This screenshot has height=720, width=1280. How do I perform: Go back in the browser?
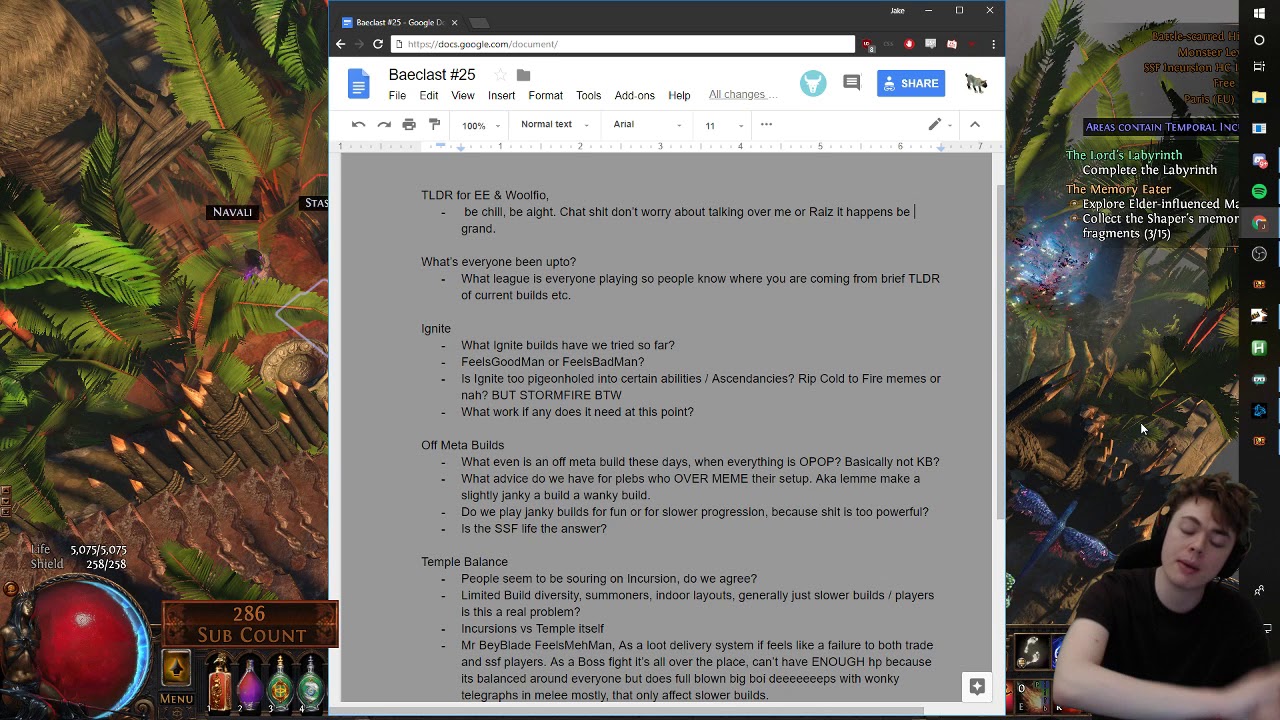coord(340,44)
